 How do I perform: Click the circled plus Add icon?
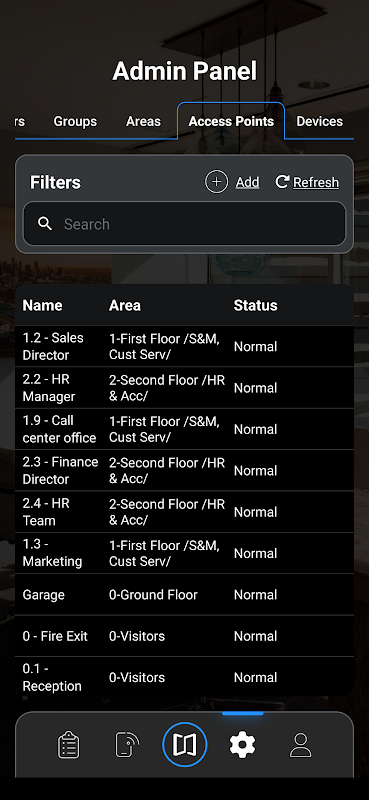tap(216, 182)
